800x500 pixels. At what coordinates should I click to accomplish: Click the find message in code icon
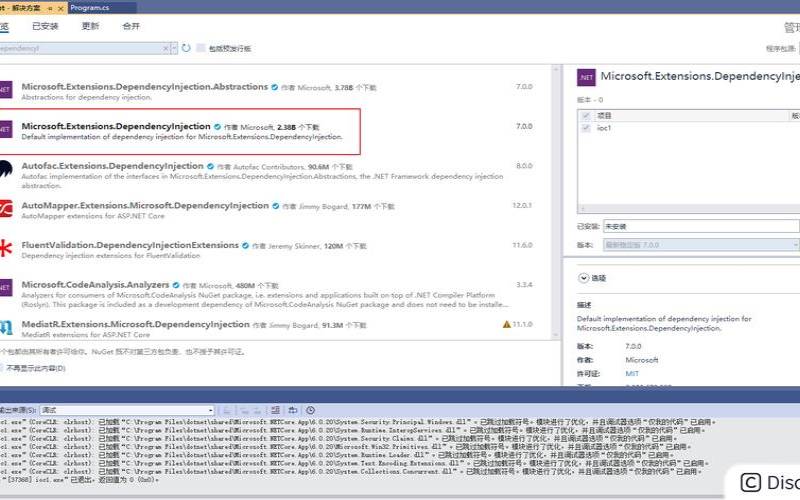pyautogui.click(x=227, y=410)
